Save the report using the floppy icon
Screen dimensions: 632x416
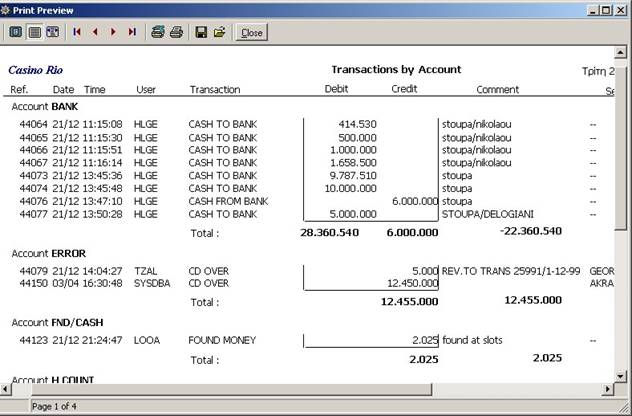click(201, 32)
